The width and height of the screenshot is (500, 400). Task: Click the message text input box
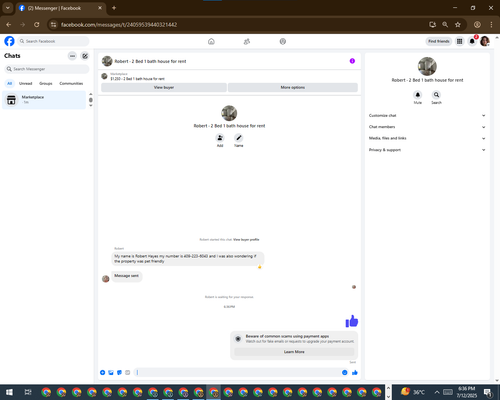coord(237,372)
